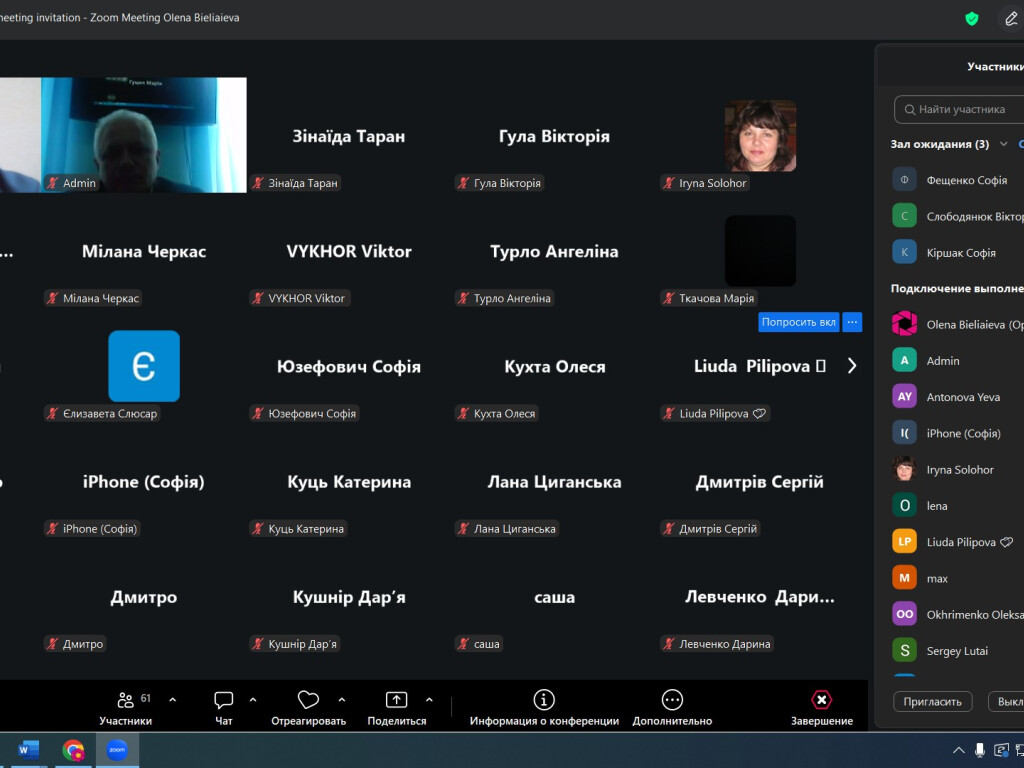Click the Okhrimenko OO avatar
Screen dimensions: 1024x768
[x=904, y=614]
